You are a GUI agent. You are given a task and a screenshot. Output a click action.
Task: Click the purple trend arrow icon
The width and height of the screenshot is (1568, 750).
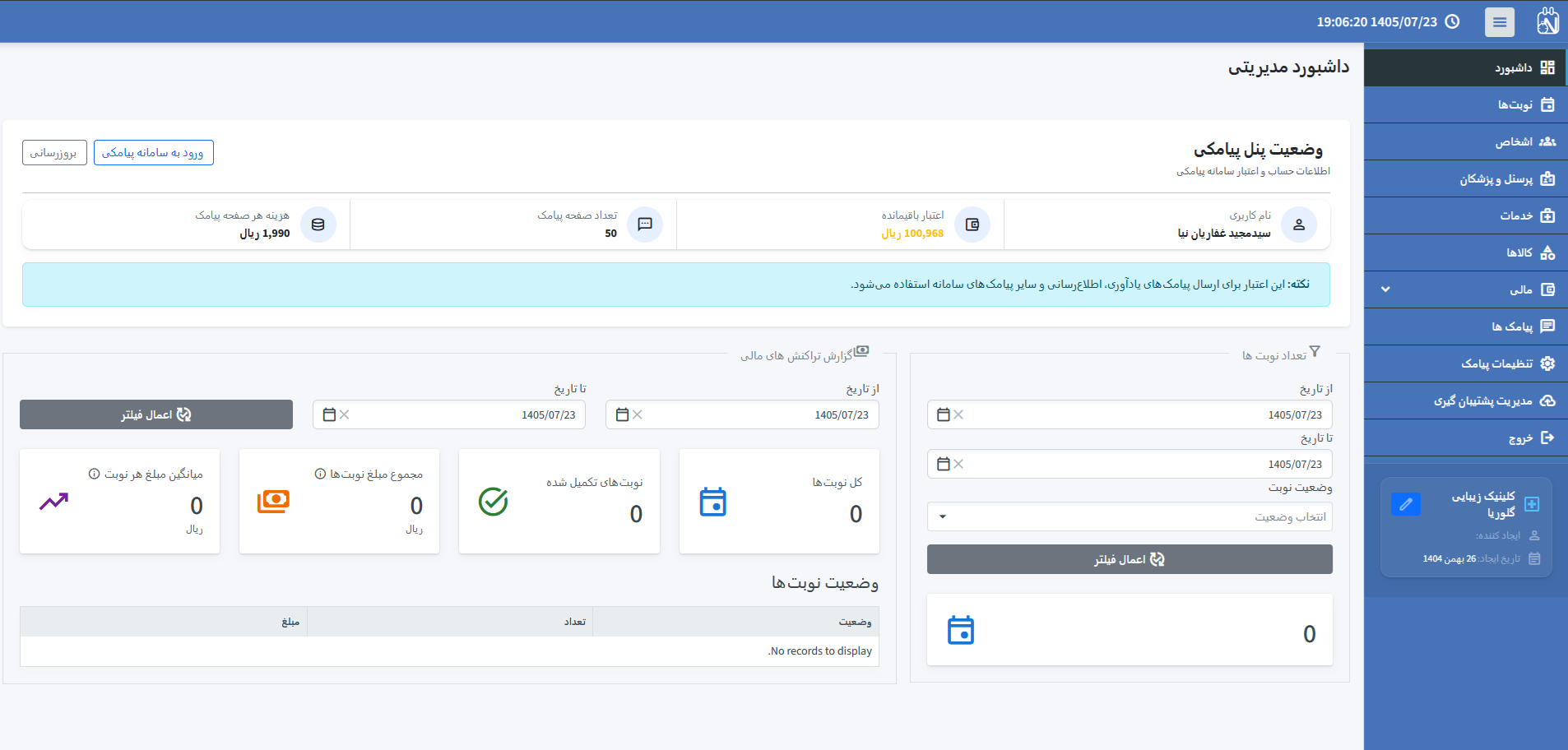click(x=54, y=501)
